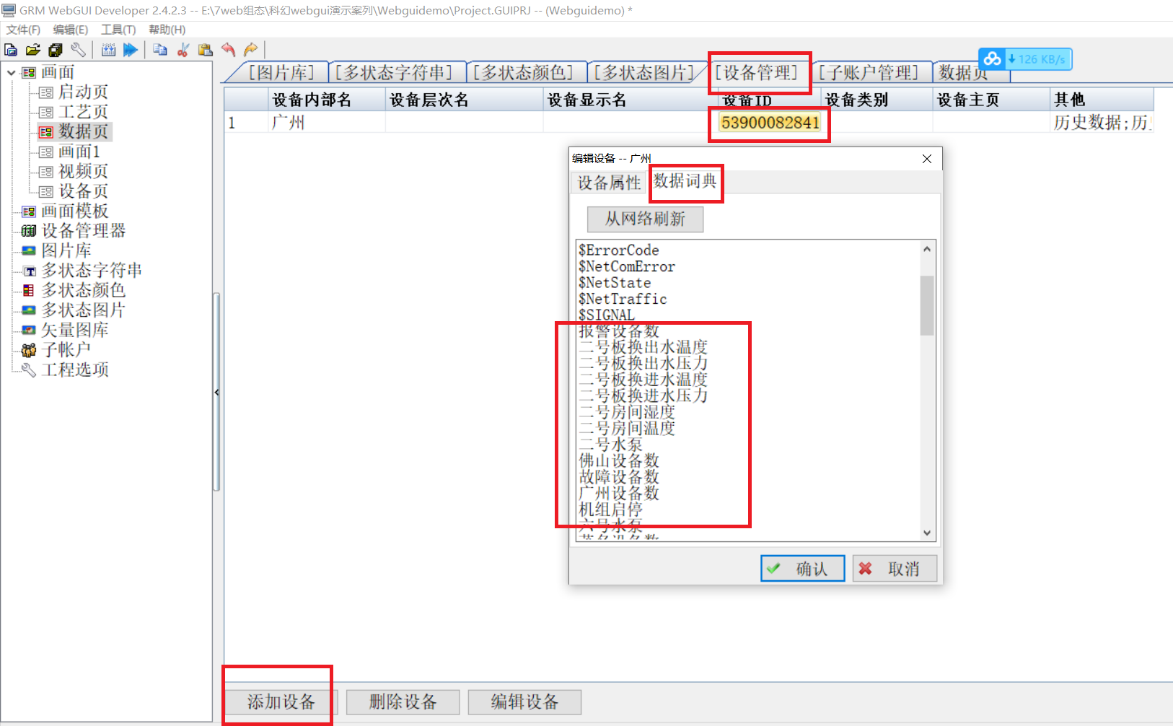1173x726 pixels.
Task: Open the 工具(T) menu
Action: pos(118,30)
